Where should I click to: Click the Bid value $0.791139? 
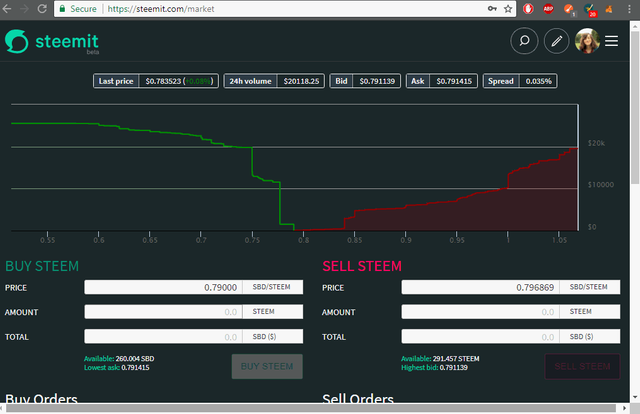[377, 81]
